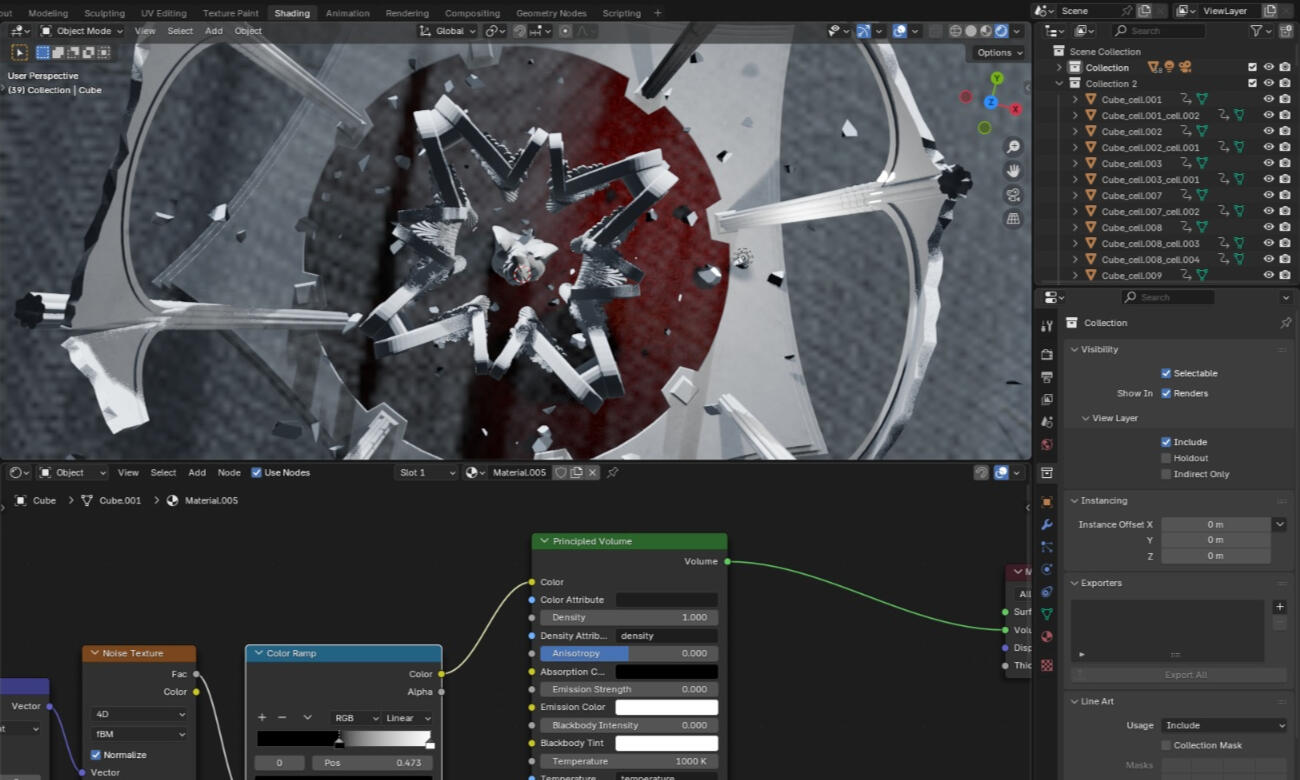Enable the Holdout checkbox
Image resolution: width=1300 pixels, height=780 pixels.
point(1166,458)
